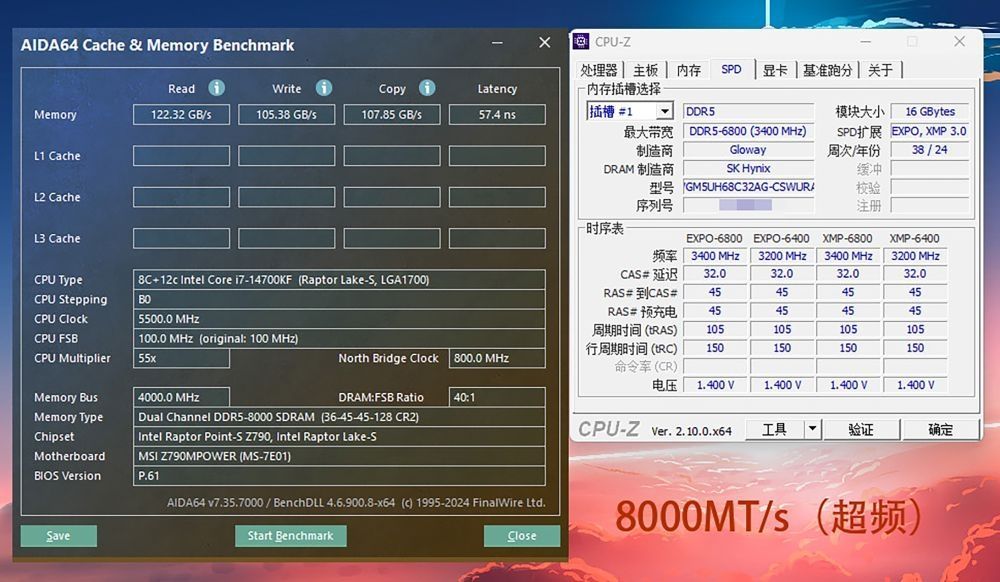Switch to the 处理器 tab

[599, 70]
